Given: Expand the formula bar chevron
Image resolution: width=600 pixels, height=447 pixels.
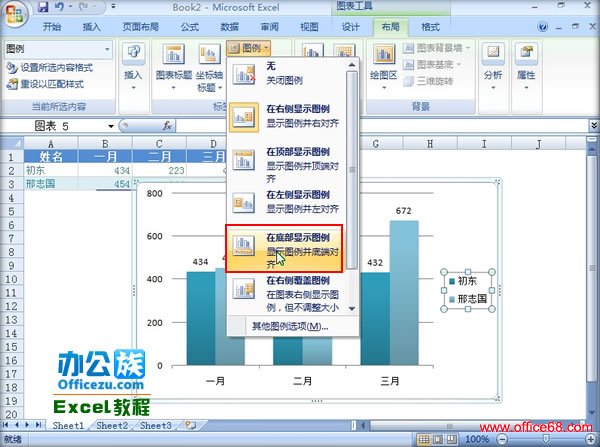Looking at the screenshot, I should pos(593,126).
